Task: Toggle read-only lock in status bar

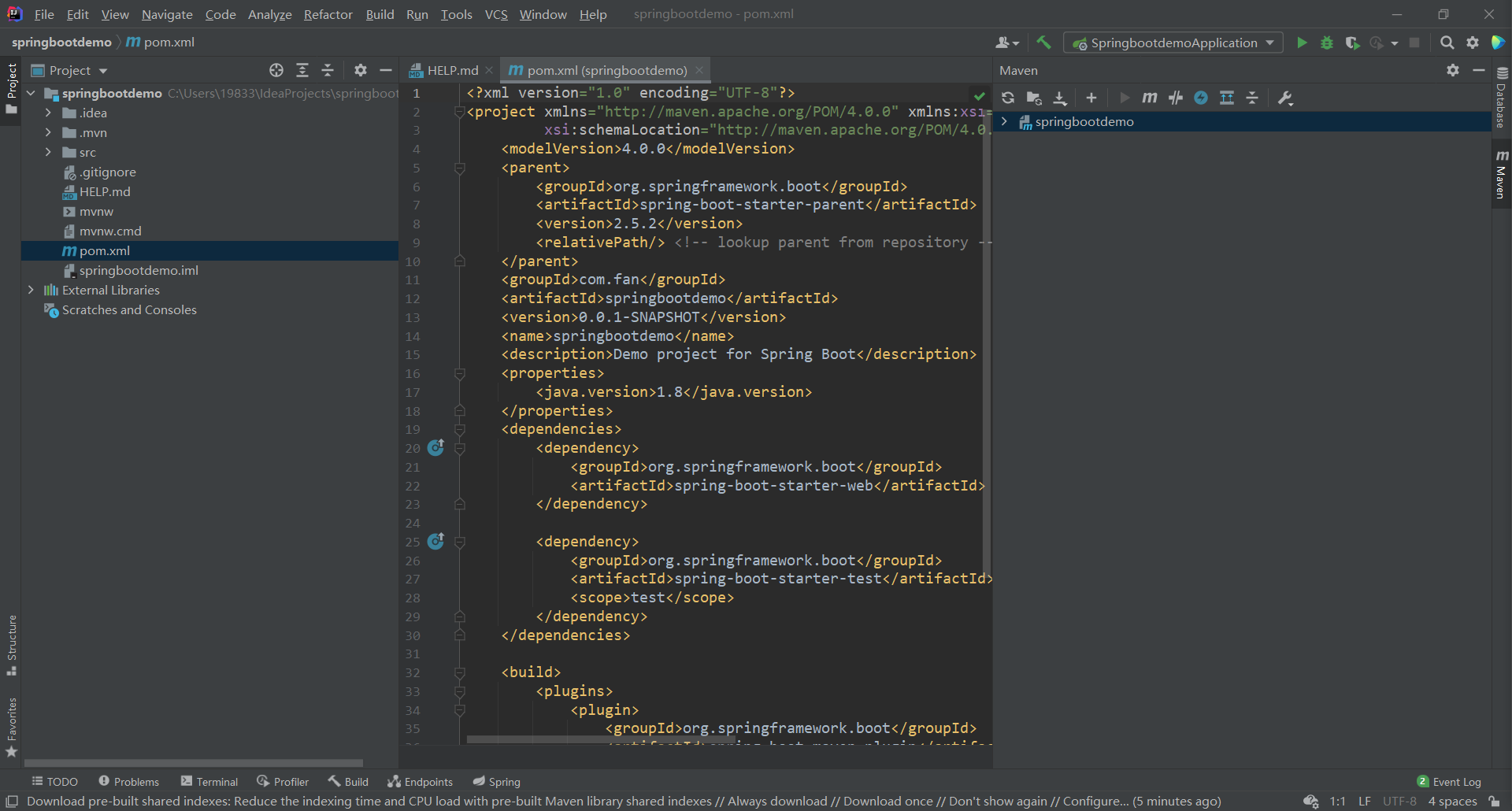Action: (1494, 801)
